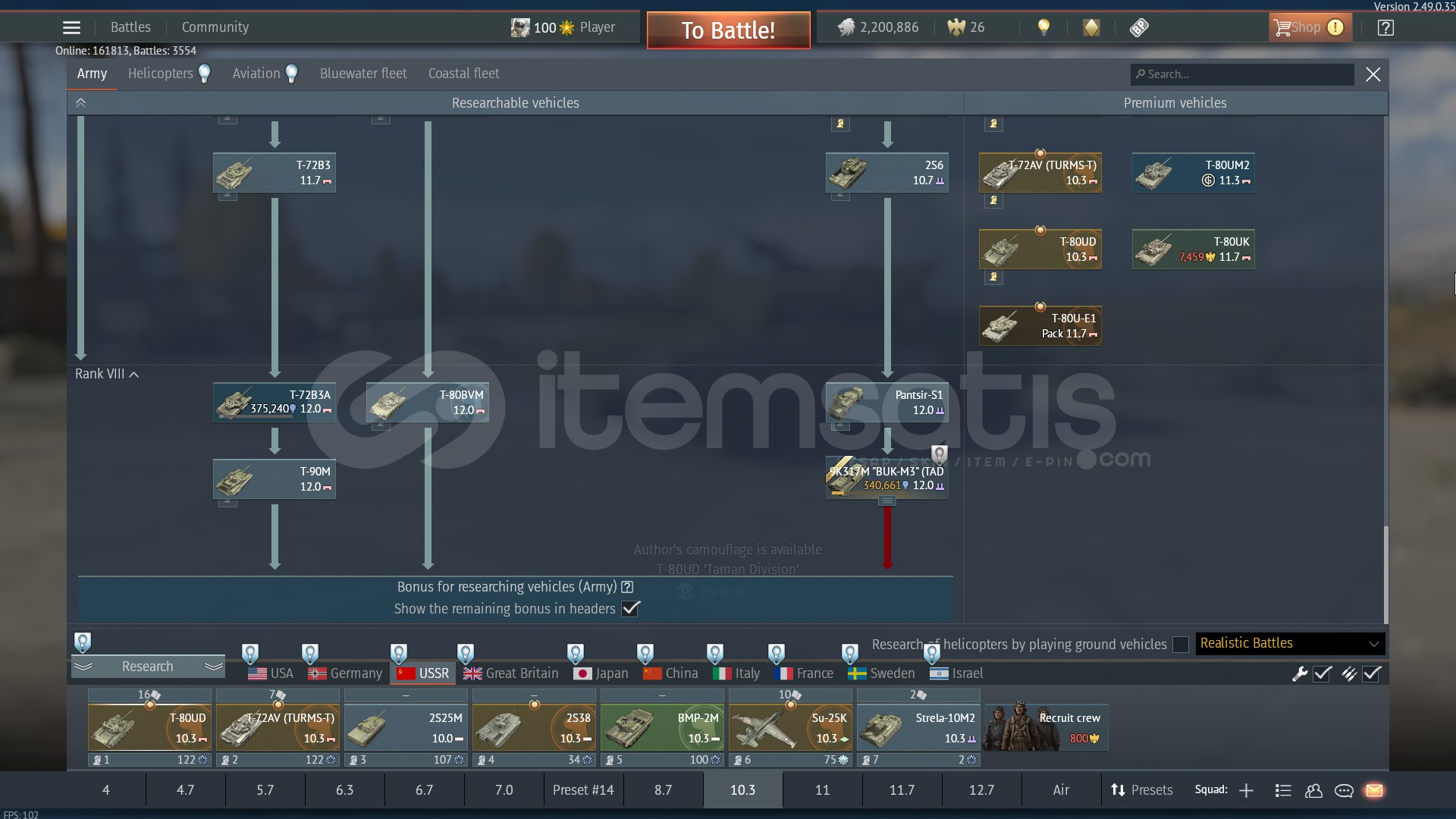Open the Realistic Battles dropdown
This screenshot has height=819, width=1456.
1290,643
